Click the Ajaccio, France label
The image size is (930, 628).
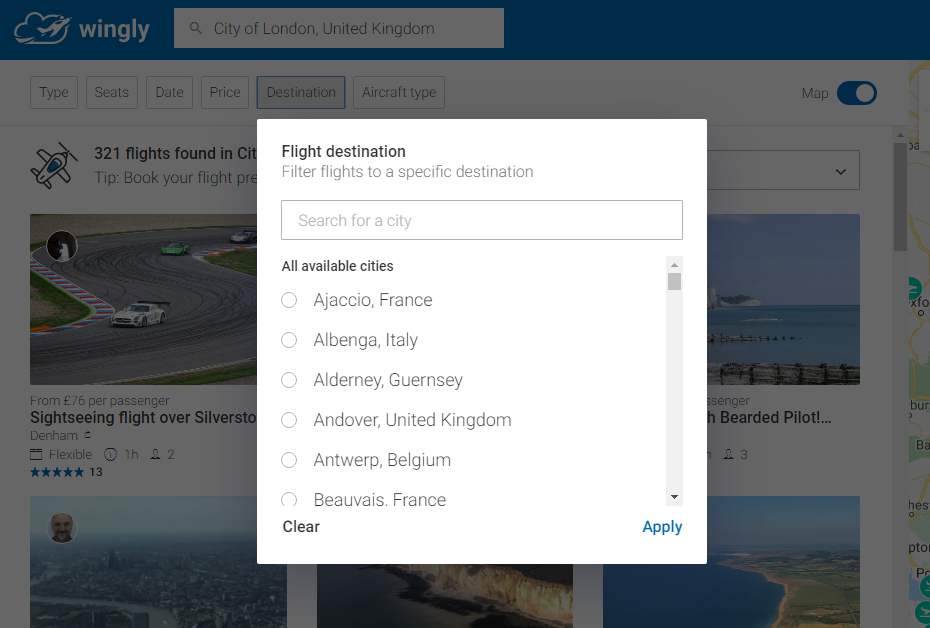pyautogui.click(x=373, y=300)
